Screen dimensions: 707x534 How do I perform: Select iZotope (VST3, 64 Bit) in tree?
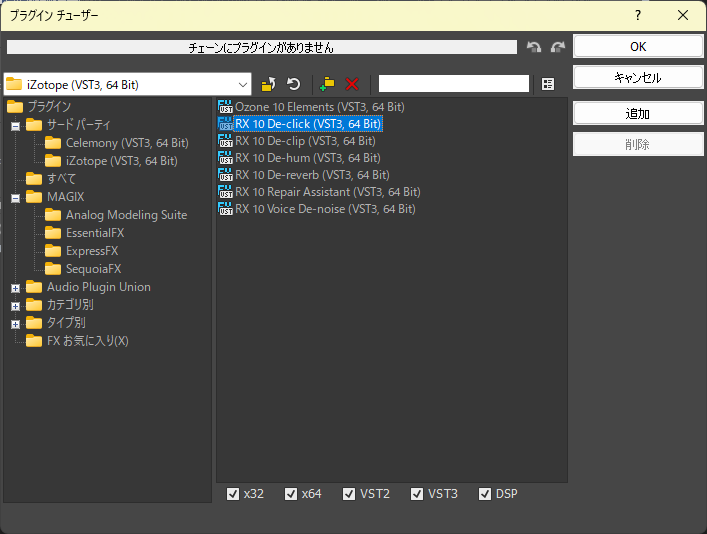point(122,161)
